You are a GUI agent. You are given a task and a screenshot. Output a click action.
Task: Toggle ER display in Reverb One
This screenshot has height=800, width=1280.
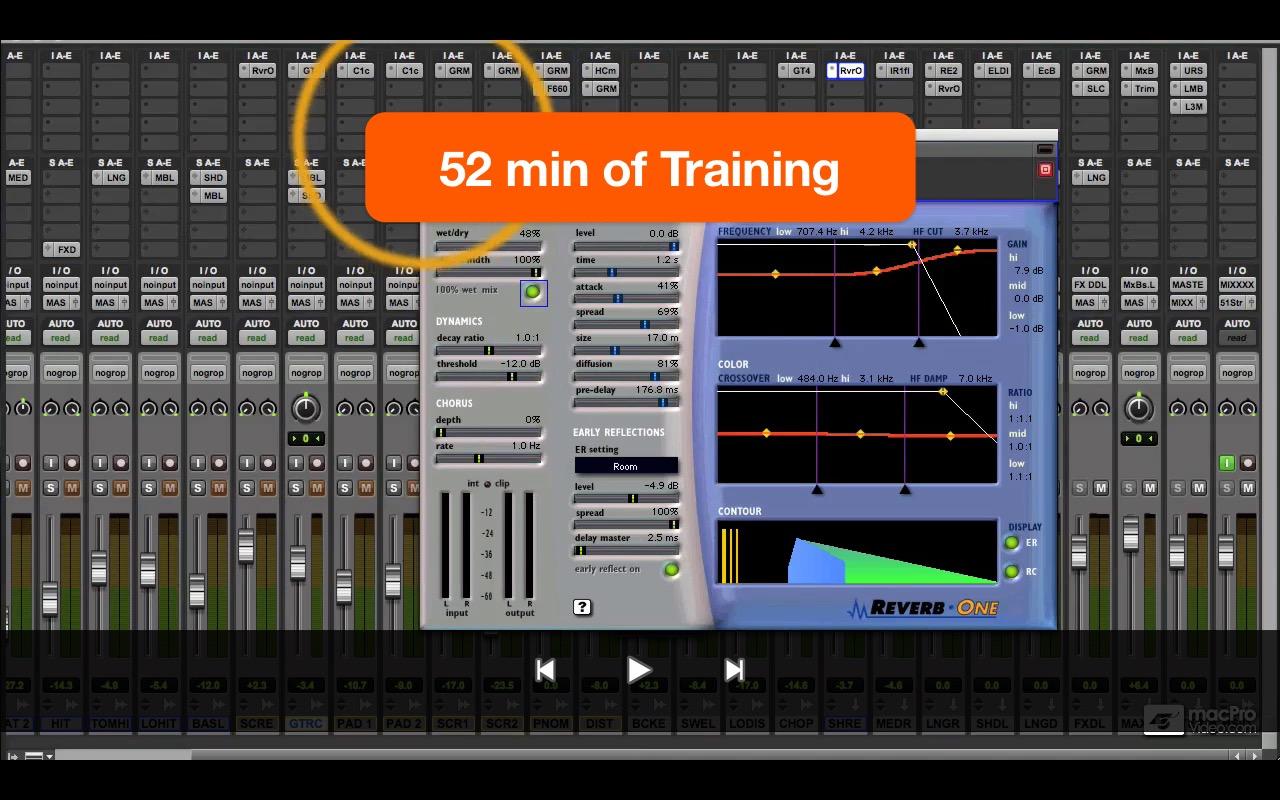[x=1011, y=543]
